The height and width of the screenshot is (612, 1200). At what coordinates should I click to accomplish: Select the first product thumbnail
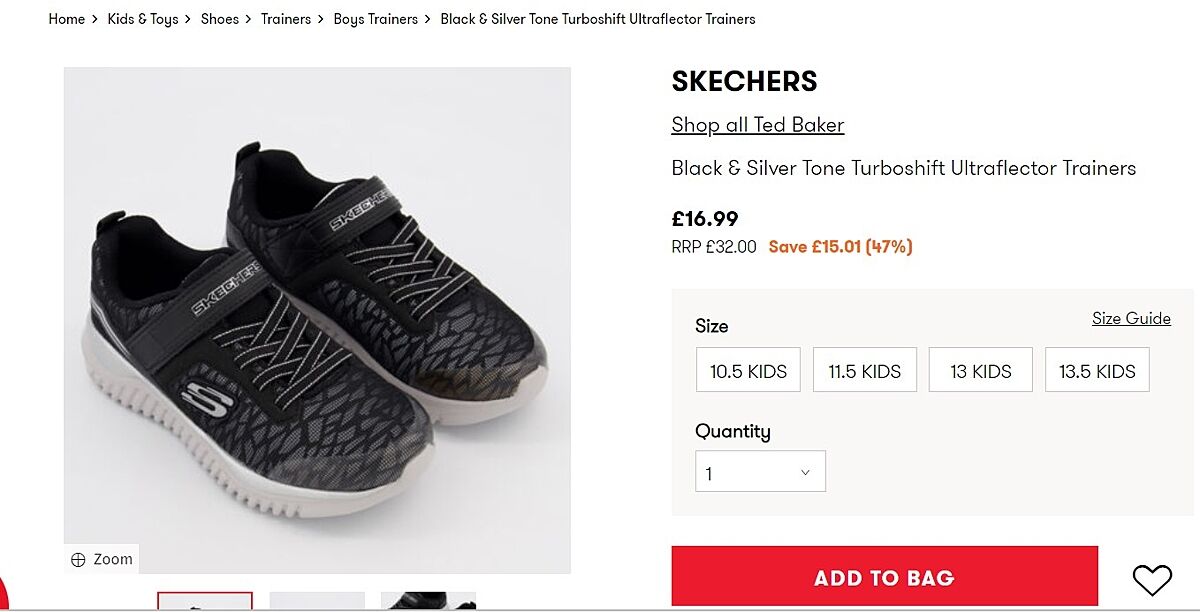pyautogui.click(x=205, y=601)
